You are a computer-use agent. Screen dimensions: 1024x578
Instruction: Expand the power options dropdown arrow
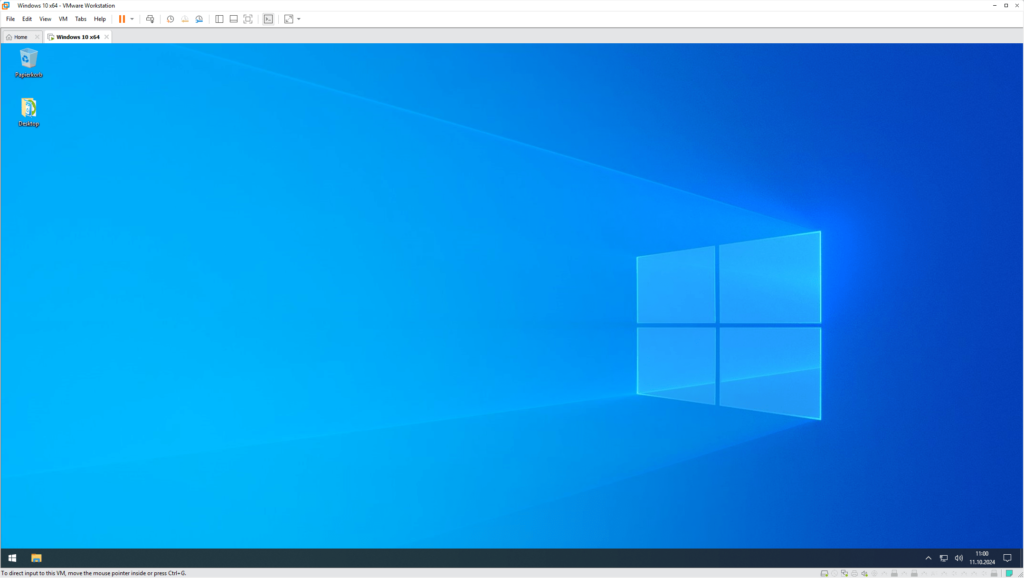click(132, 19)
